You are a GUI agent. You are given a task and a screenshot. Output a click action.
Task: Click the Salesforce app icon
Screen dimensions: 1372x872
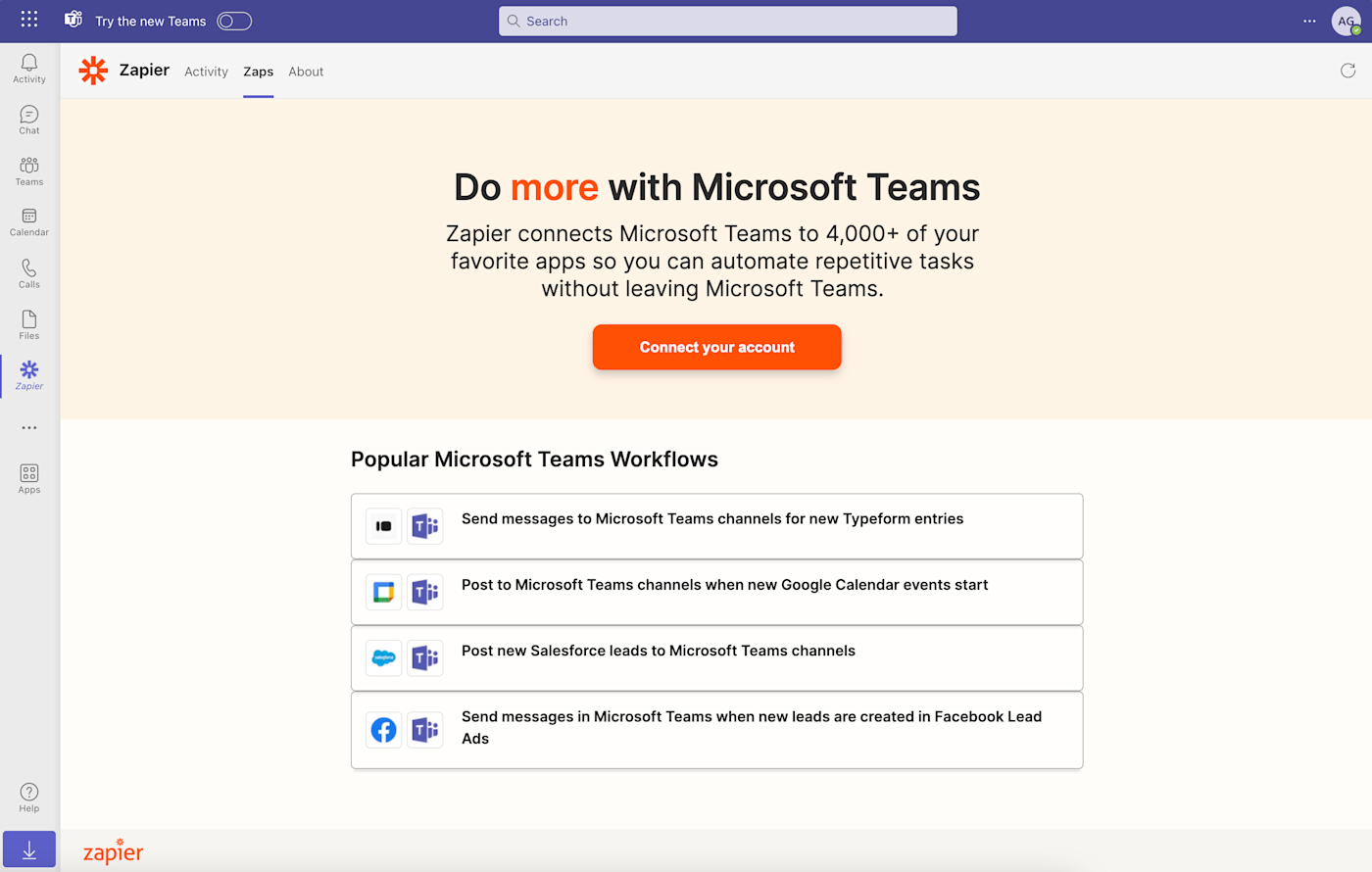pyautogui.click(x=384, y=657)
